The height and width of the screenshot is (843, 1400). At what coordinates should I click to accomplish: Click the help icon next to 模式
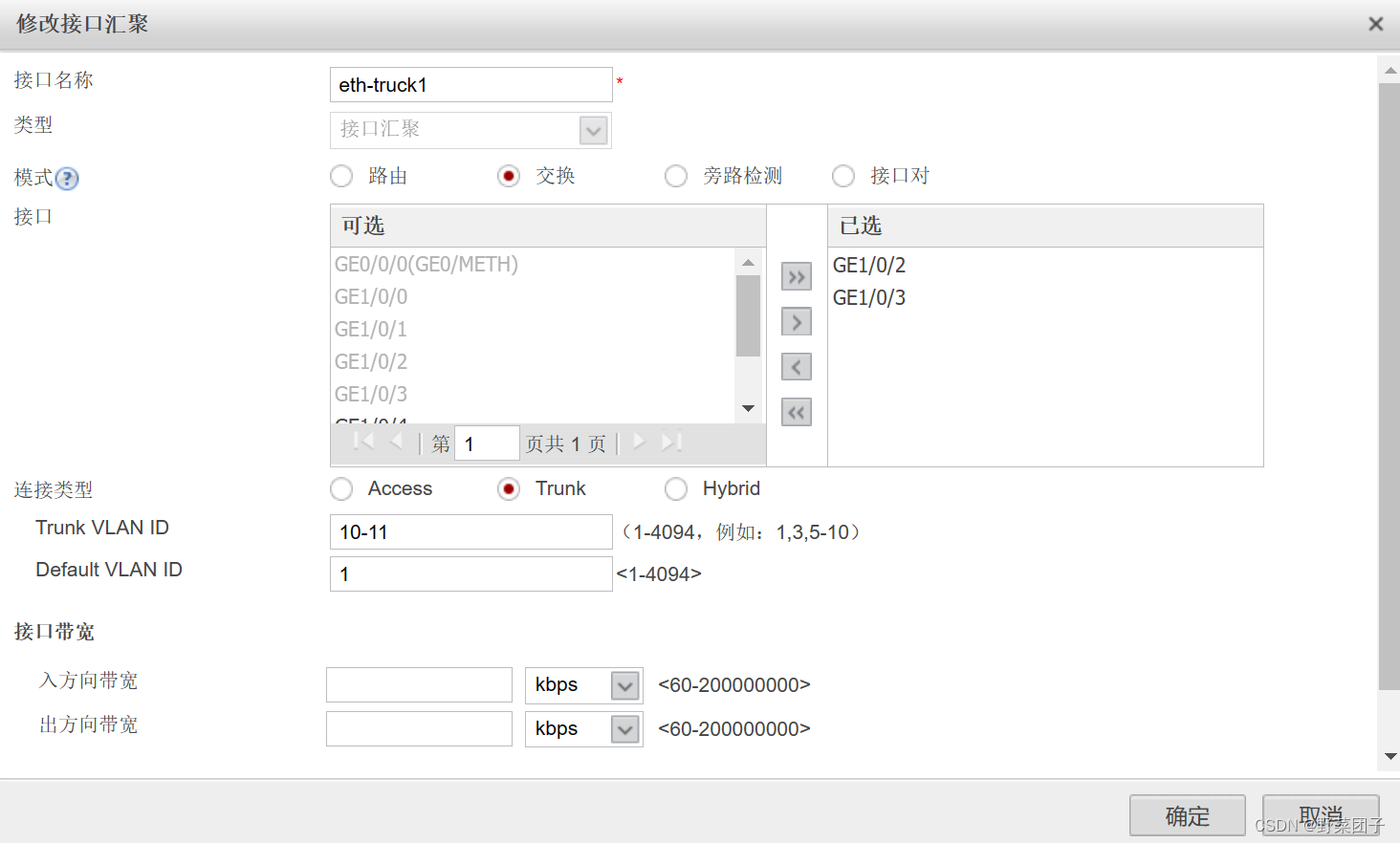(67, 179)
